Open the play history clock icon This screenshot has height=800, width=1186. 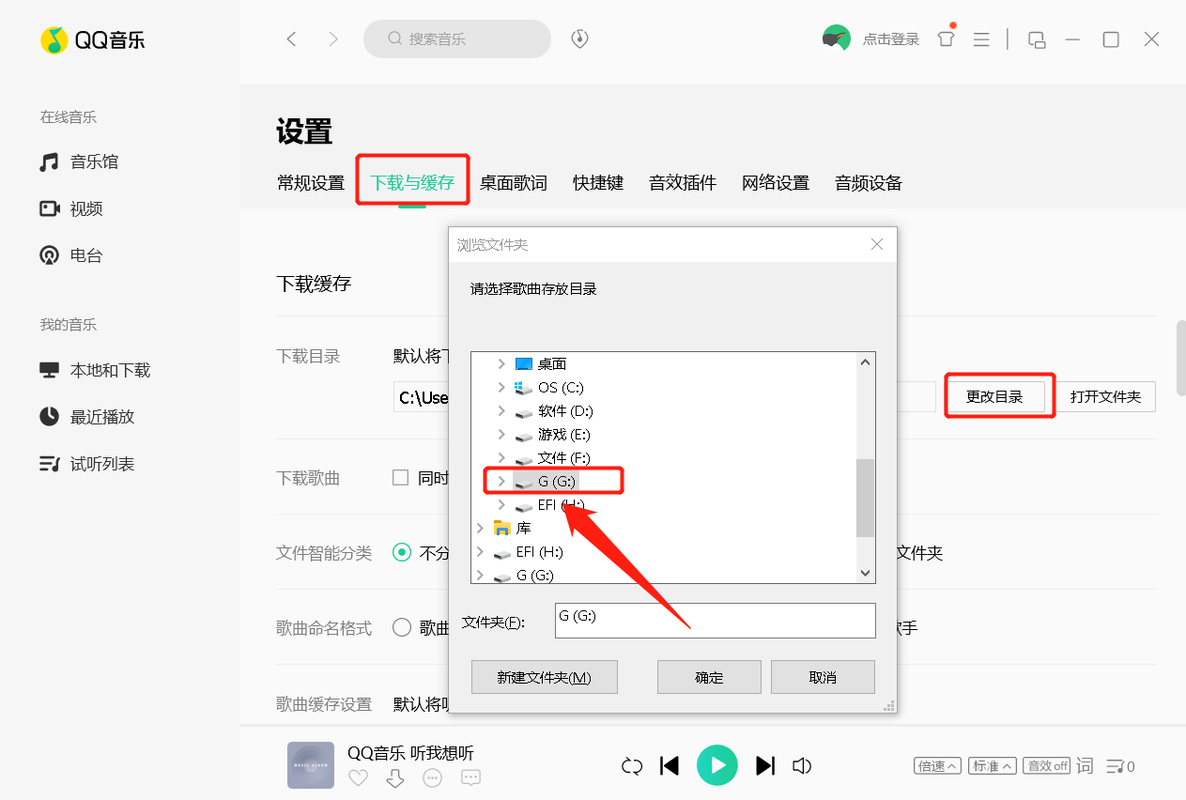[x=579, y=39]
